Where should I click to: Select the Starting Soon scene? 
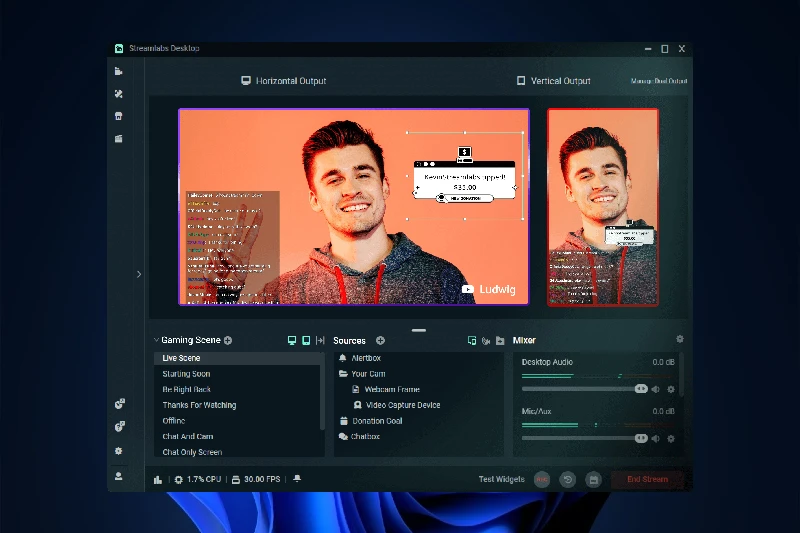(187, 374)
